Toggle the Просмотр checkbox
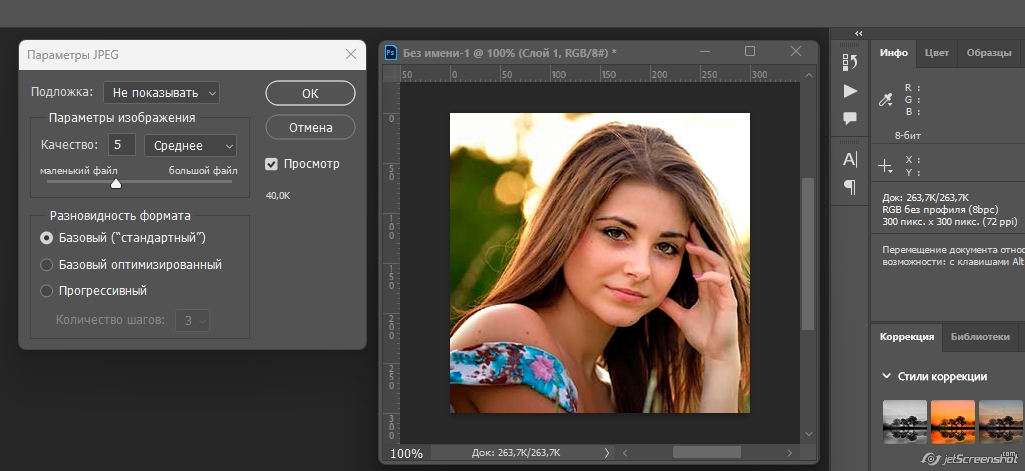The height and width of the screenshot is (471, 1025). 271,164
